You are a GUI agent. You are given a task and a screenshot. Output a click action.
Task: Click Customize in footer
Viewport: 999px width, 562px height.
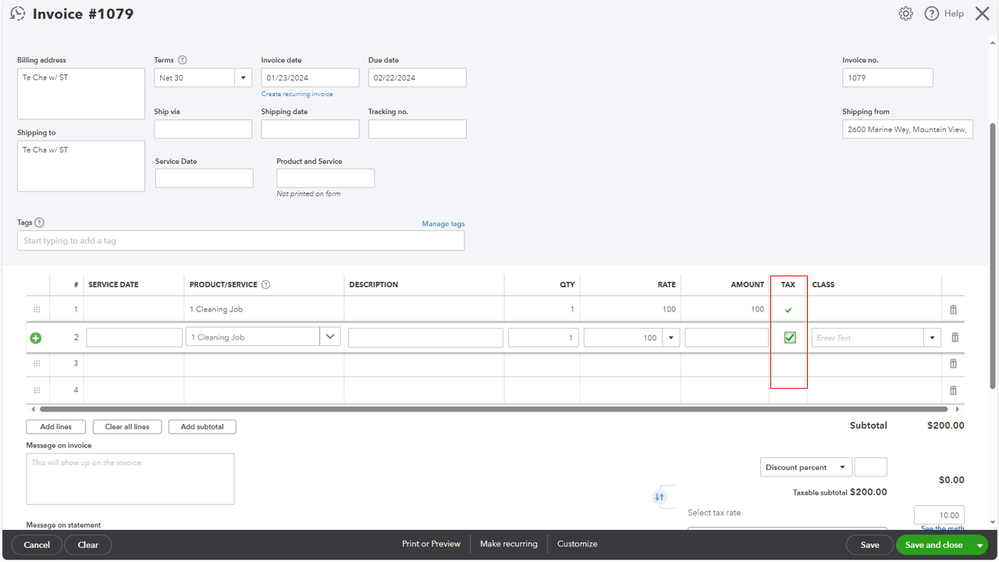click(577, 544)
